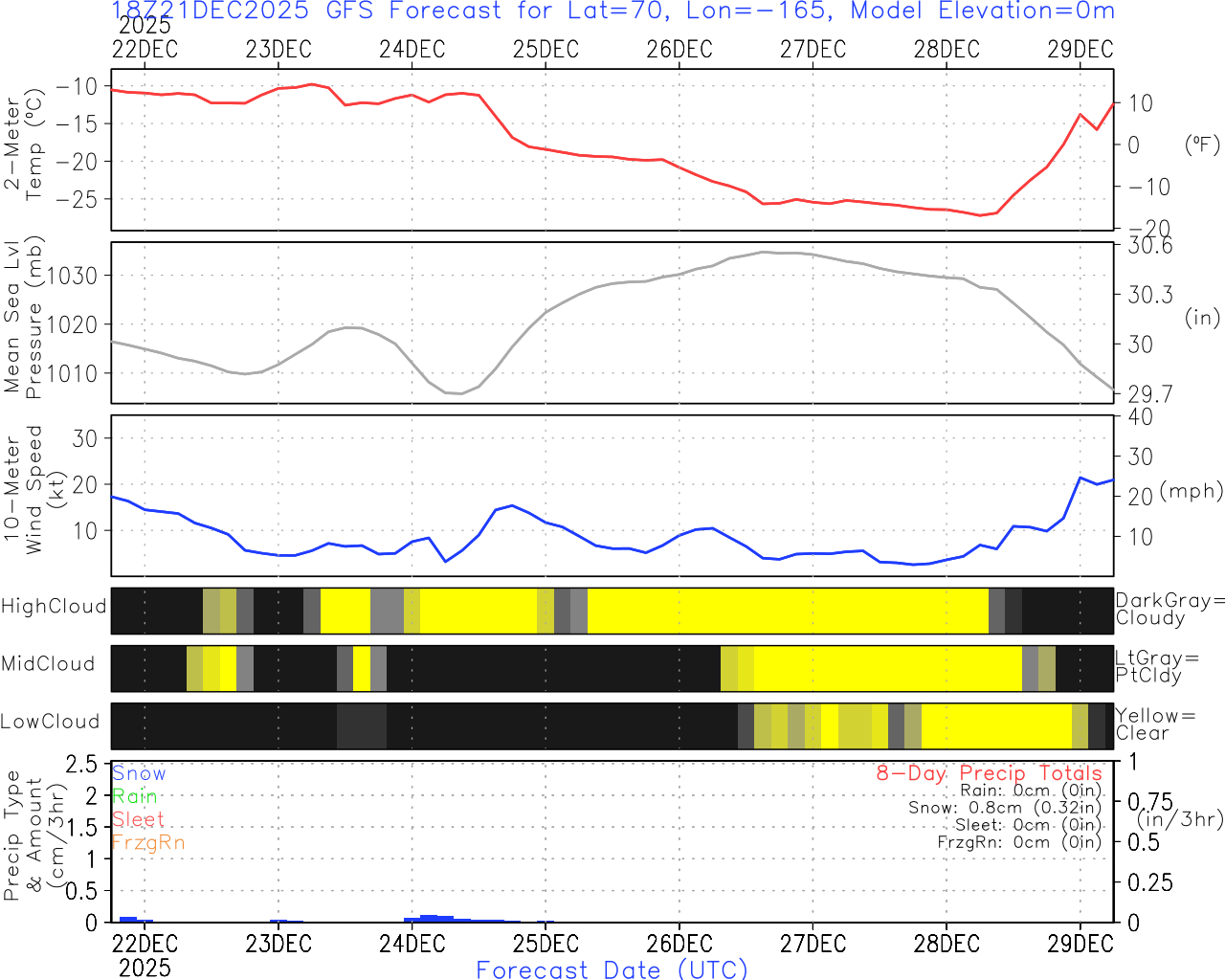The width and height of the screenshot is (1225, 980).
Task: Click the 2-Meter Temp axis label
Action: (x=23, y=148)
